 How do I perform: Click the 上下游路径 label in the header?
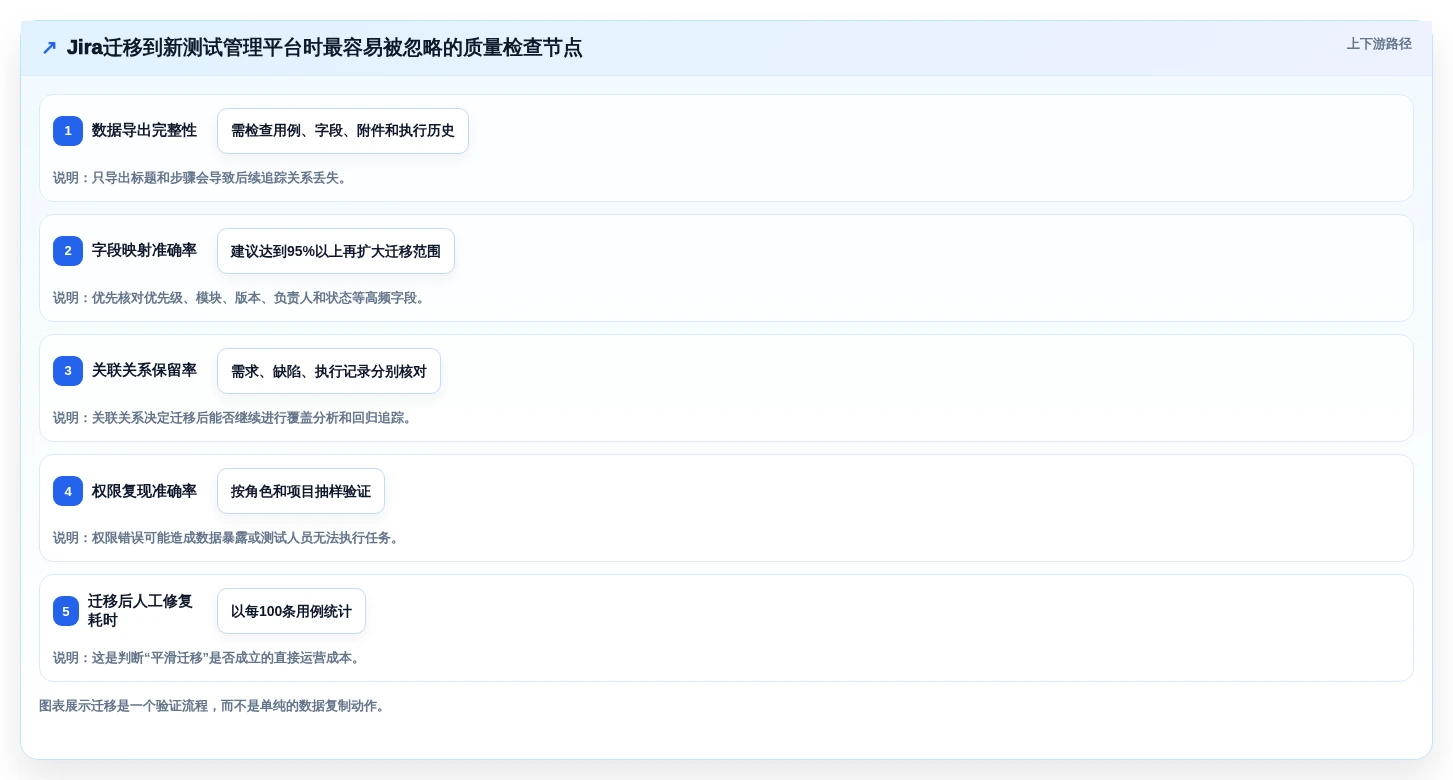tap(1379, 44)
